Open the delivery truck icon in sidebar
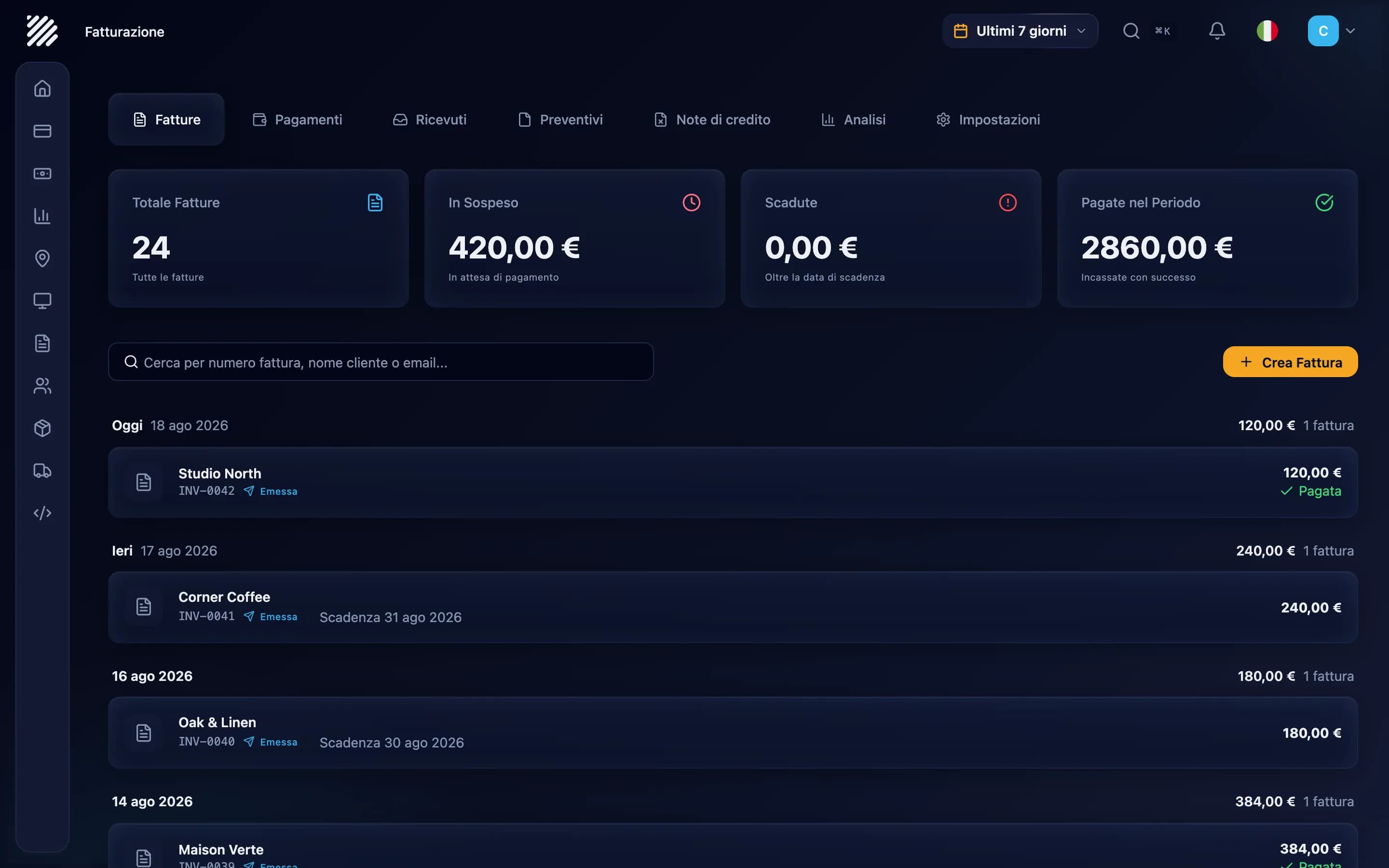The image size is (1389, 868). 42,471
